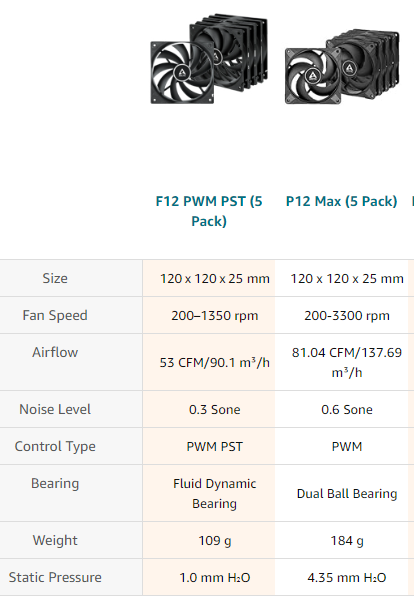414x600 pixels.
Task: Click the Airflow row label
Action: (x=55, y=352)
